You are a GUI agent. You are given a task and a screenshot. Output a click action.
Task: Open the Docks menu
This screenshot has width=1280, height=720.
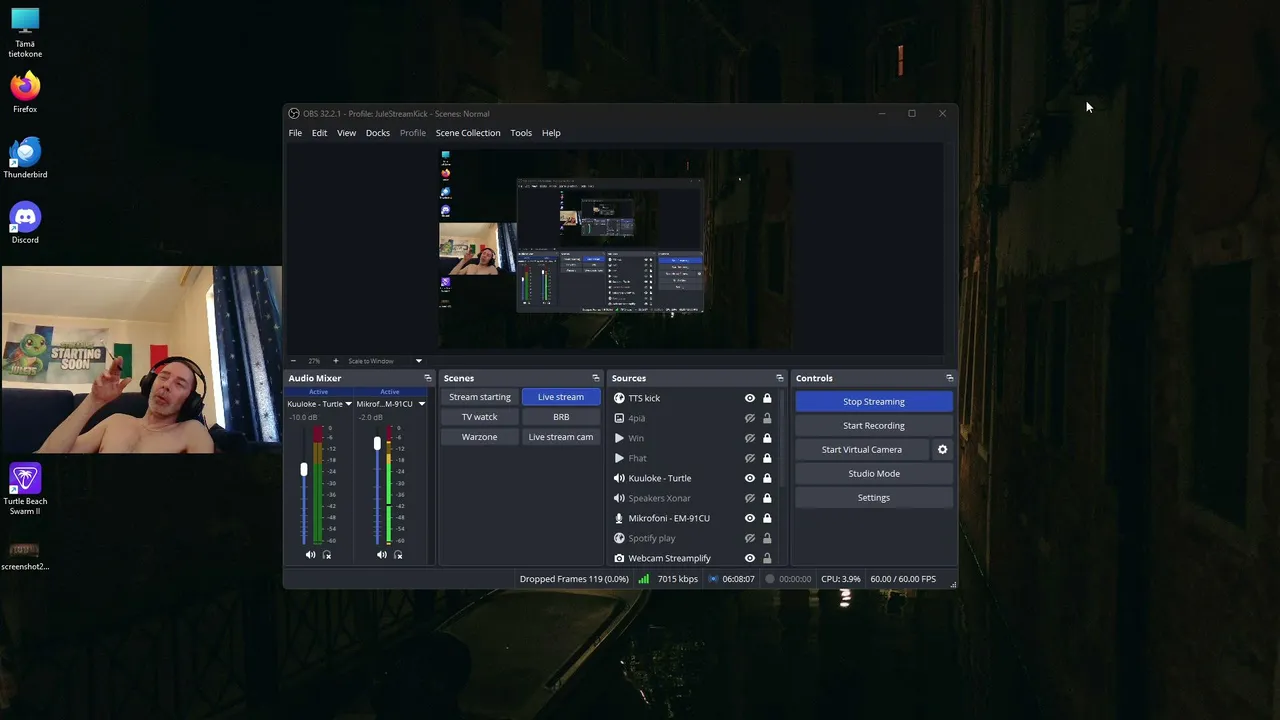click(378, 133)
